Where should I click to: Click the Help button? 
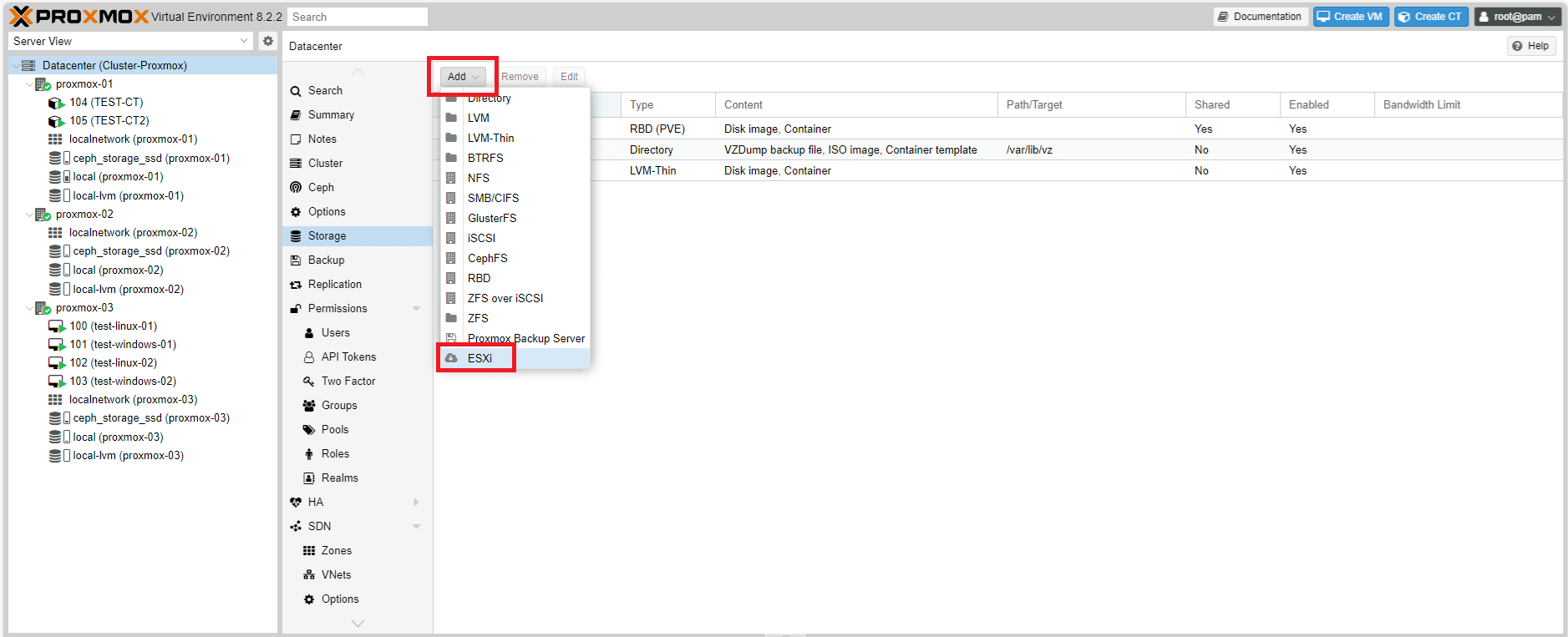click(1531, 46)
